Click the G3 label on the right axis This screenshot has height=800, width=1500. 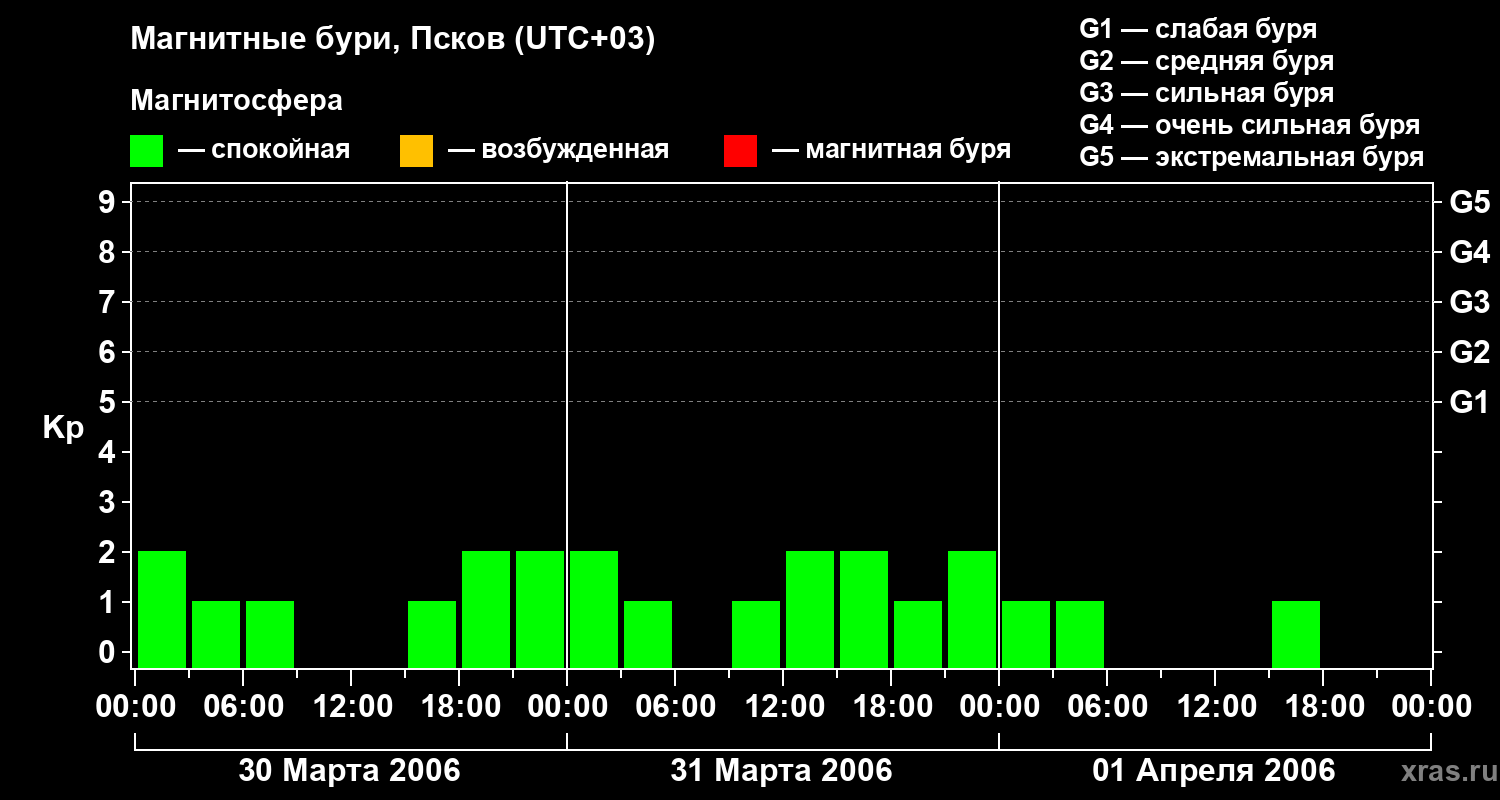tap(1470, 302)
